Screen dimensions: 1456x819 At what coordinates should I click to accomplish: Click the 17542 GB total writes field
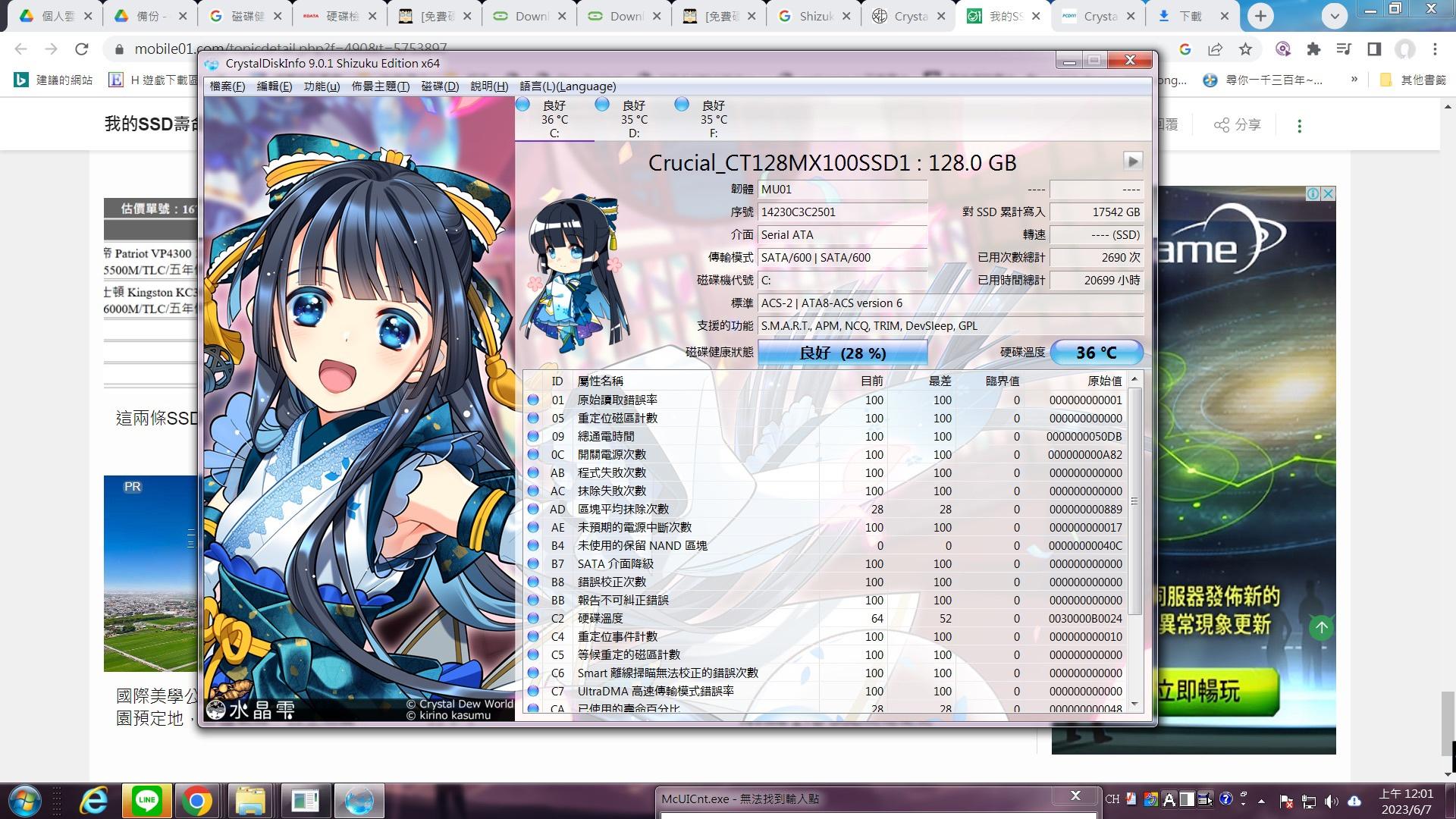click(1097, 212)
